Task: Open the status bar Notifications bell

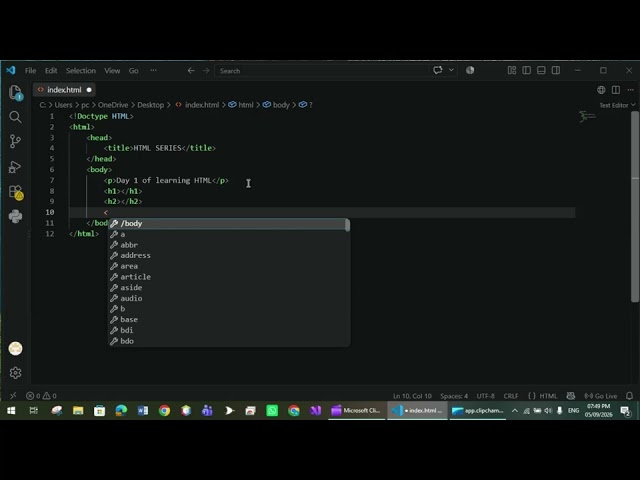Action: click(629, 396)
